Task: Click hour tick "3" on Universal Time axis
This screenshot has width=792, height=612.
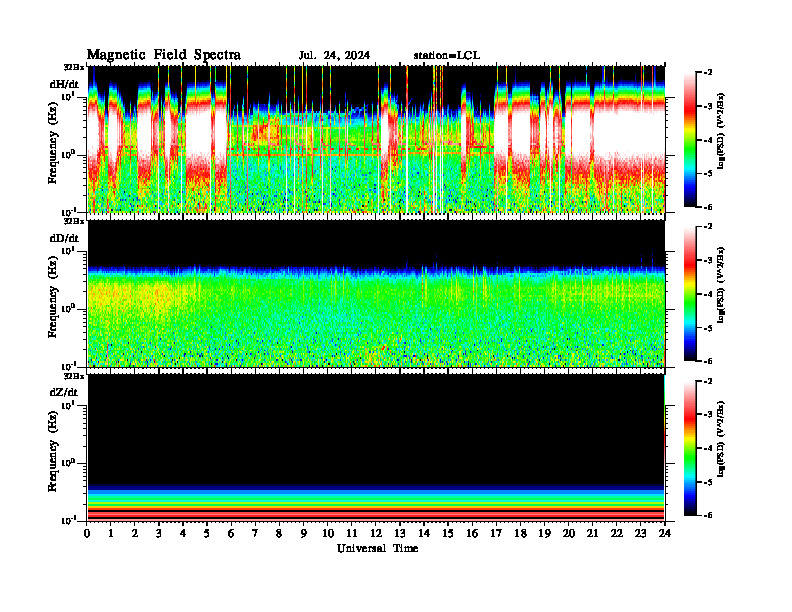Action: point(159,533)
